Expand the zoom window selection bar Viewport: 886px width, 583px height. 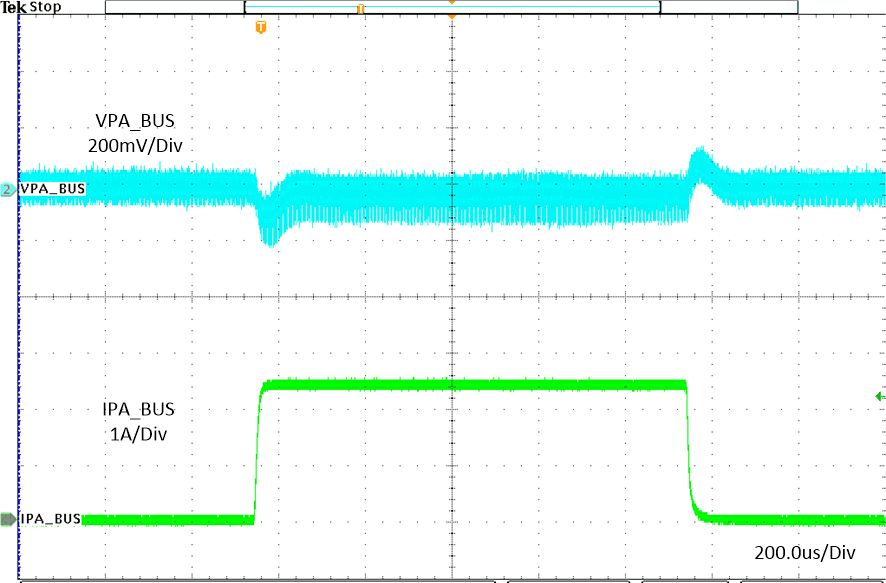[x=450, y=8]
